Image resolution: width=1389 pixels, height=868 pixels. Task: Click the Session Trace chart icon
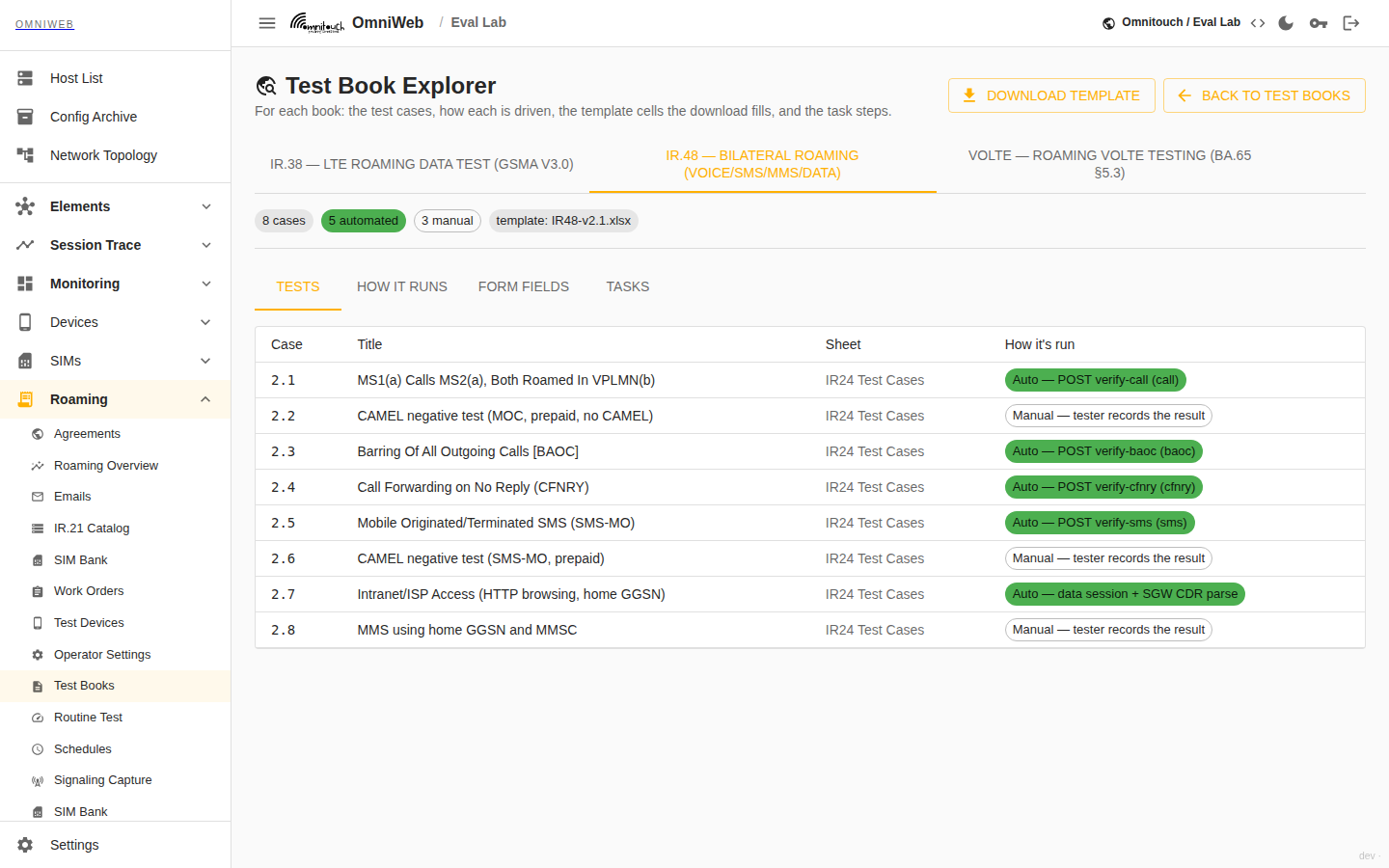(x=25, y=245)
